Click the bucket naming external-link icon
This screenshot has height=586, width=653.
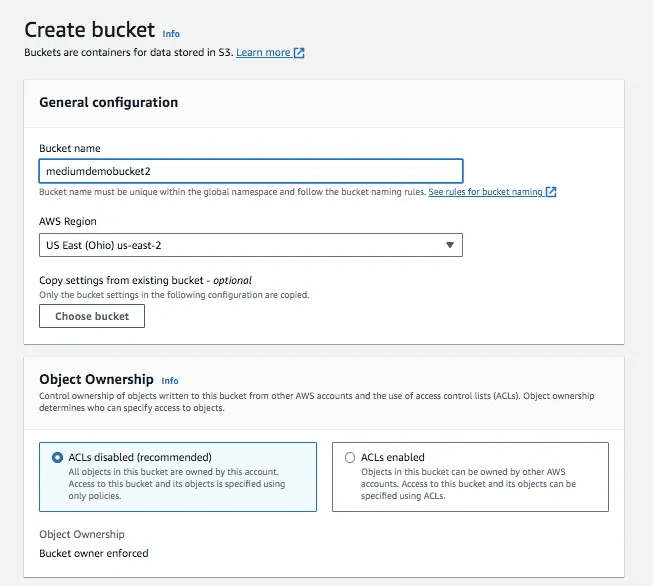pos(551,192)
